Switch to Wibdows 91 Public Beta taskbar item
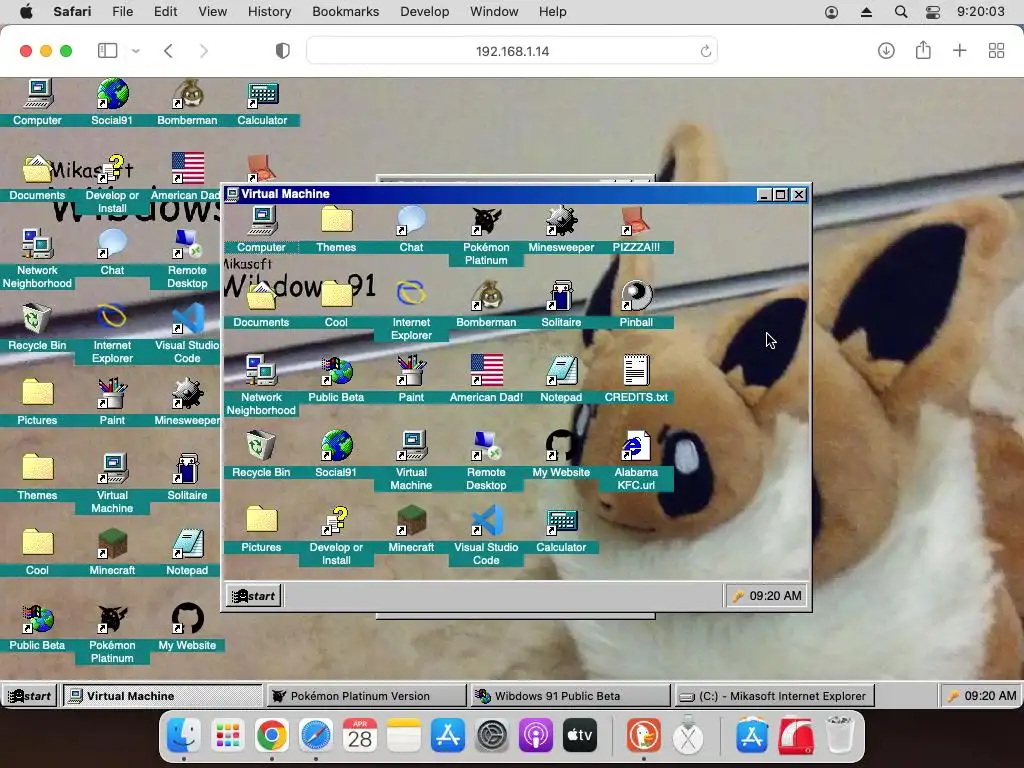Viewport: 1024px width, 768px height. click(571, 696)
